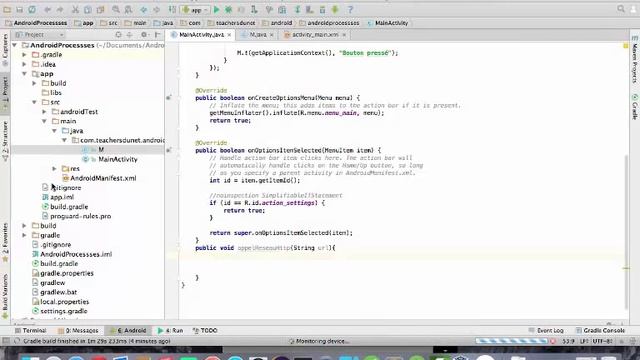Expand the res folder
This screenshot has width=640, height=360.
click(x=54, y=169)
